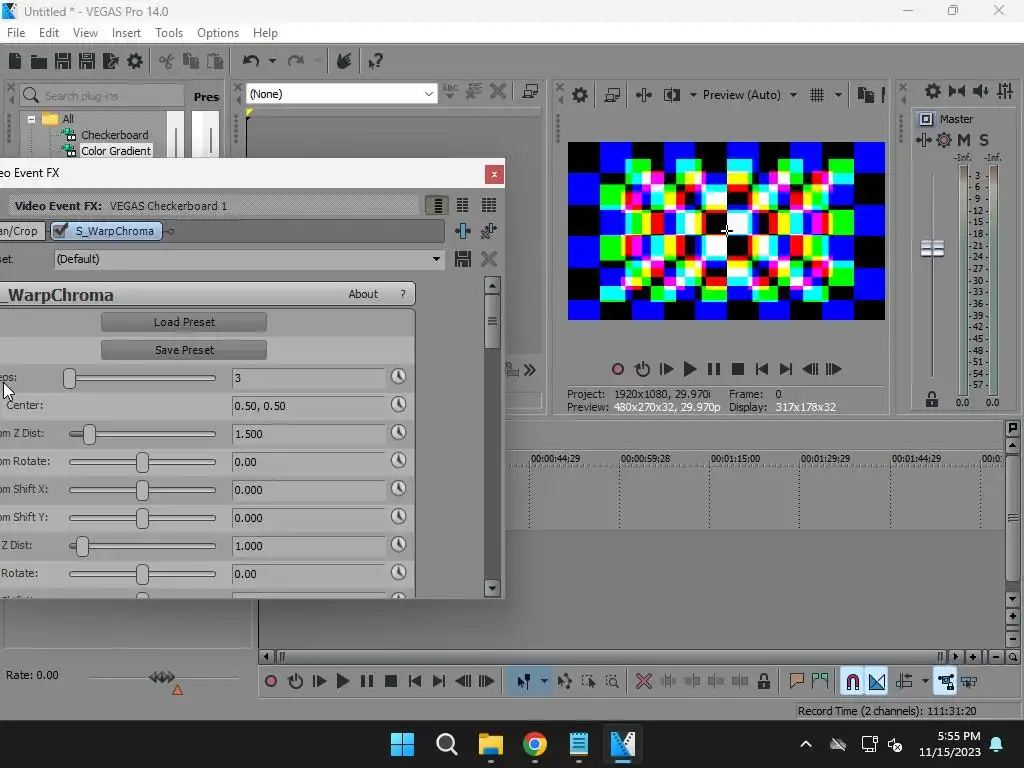Open the Render As icon
The height and width of the screenshot is (768, 1024).
(x=110, y=61)
